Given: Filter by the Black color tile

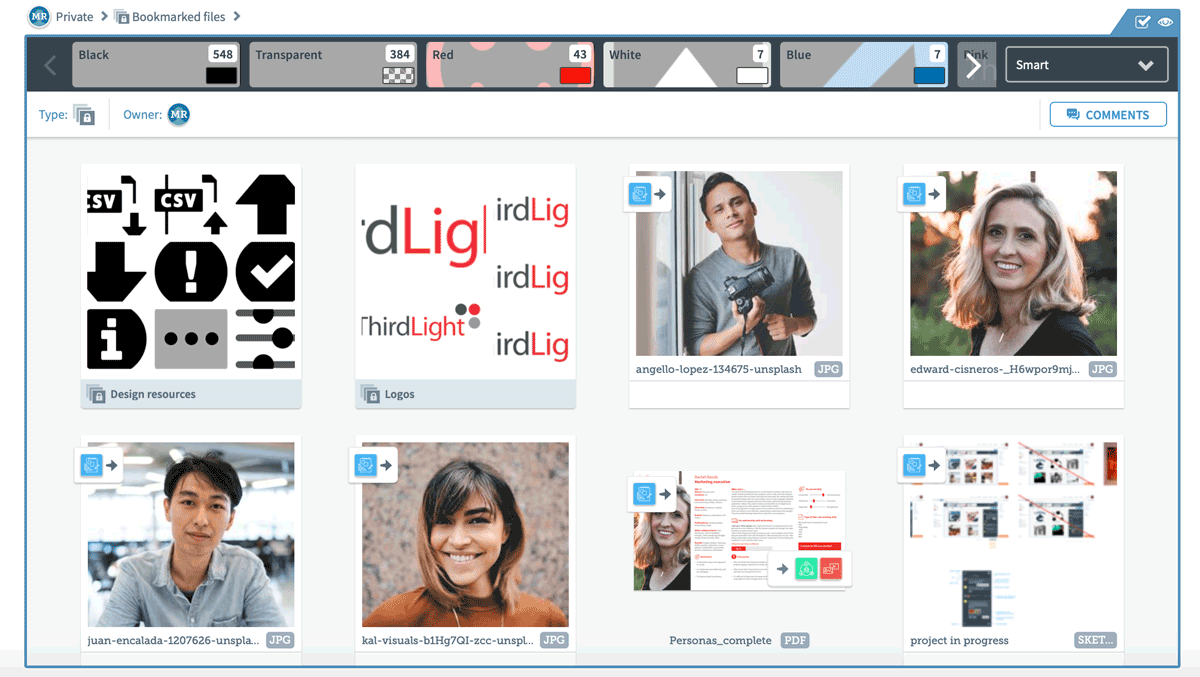Looking at the screenshot, I should (x=155, y=64).
